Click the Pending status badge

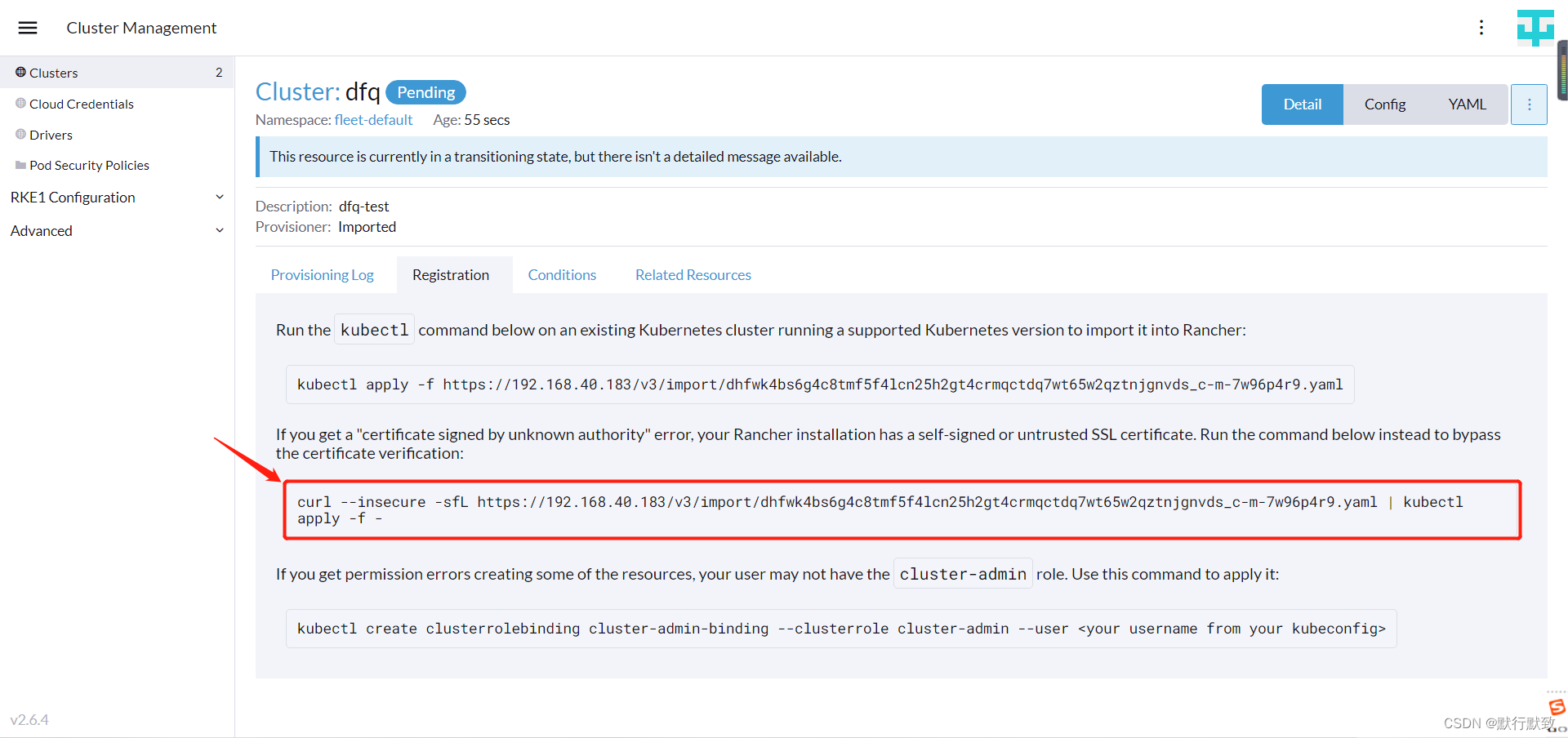point(425,92)
